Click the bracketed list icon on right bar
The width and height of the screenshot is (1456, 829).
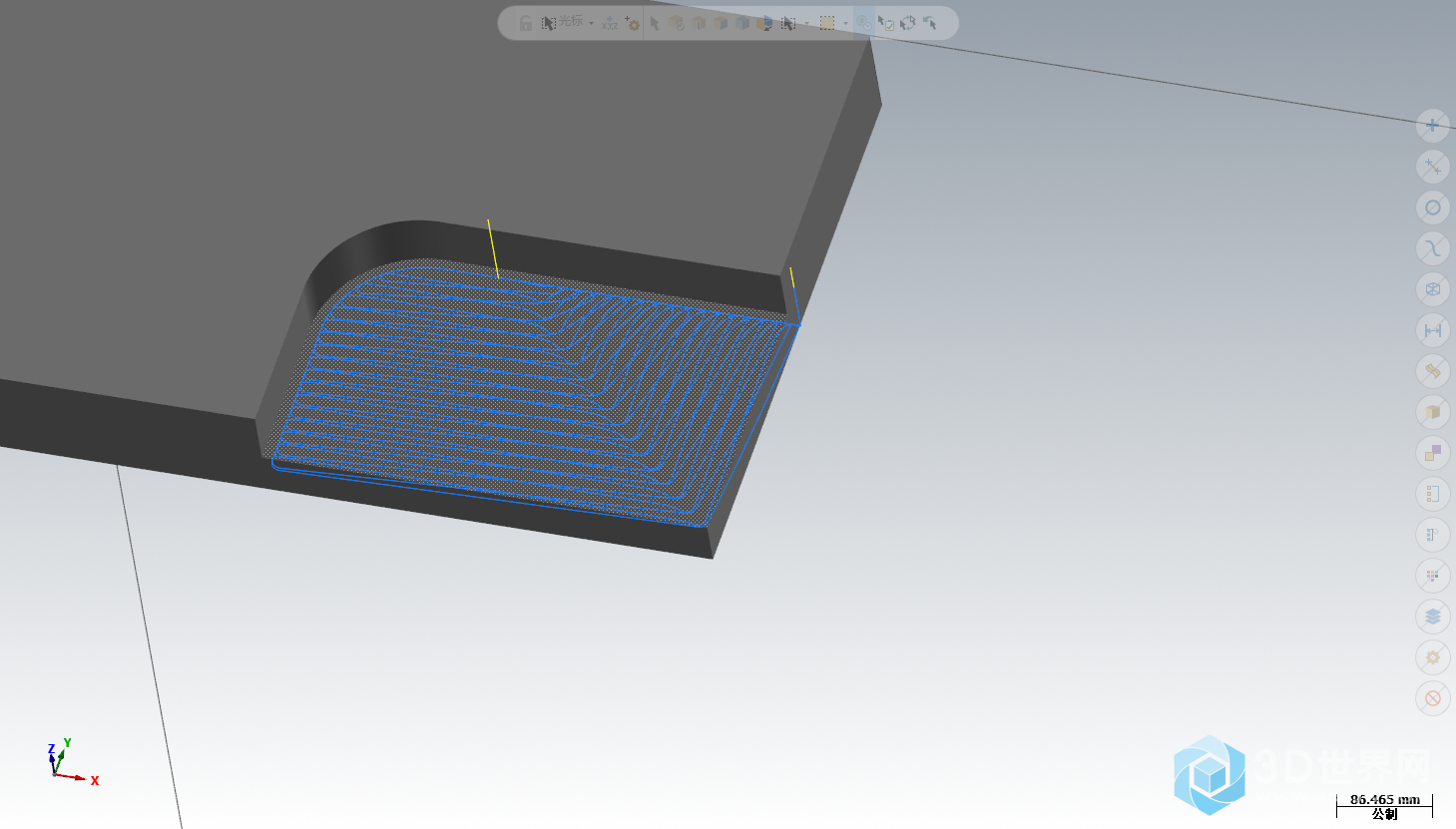coord(1433,493)
